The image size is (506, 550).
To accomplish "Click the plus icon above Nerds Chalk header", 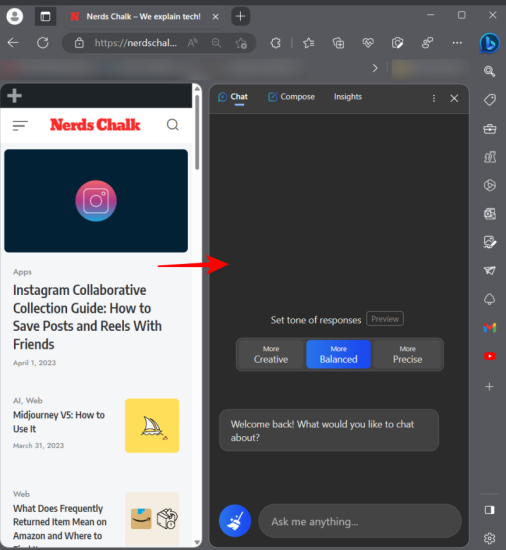I will [14, 95].
